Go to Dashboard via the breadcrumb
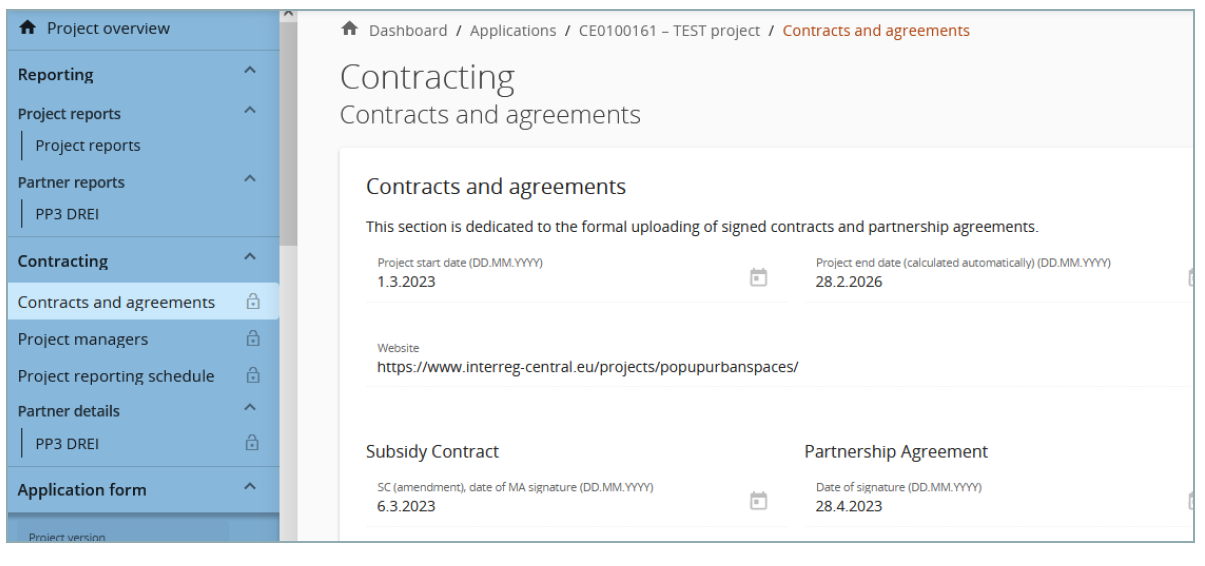 (x=408, y=31)
